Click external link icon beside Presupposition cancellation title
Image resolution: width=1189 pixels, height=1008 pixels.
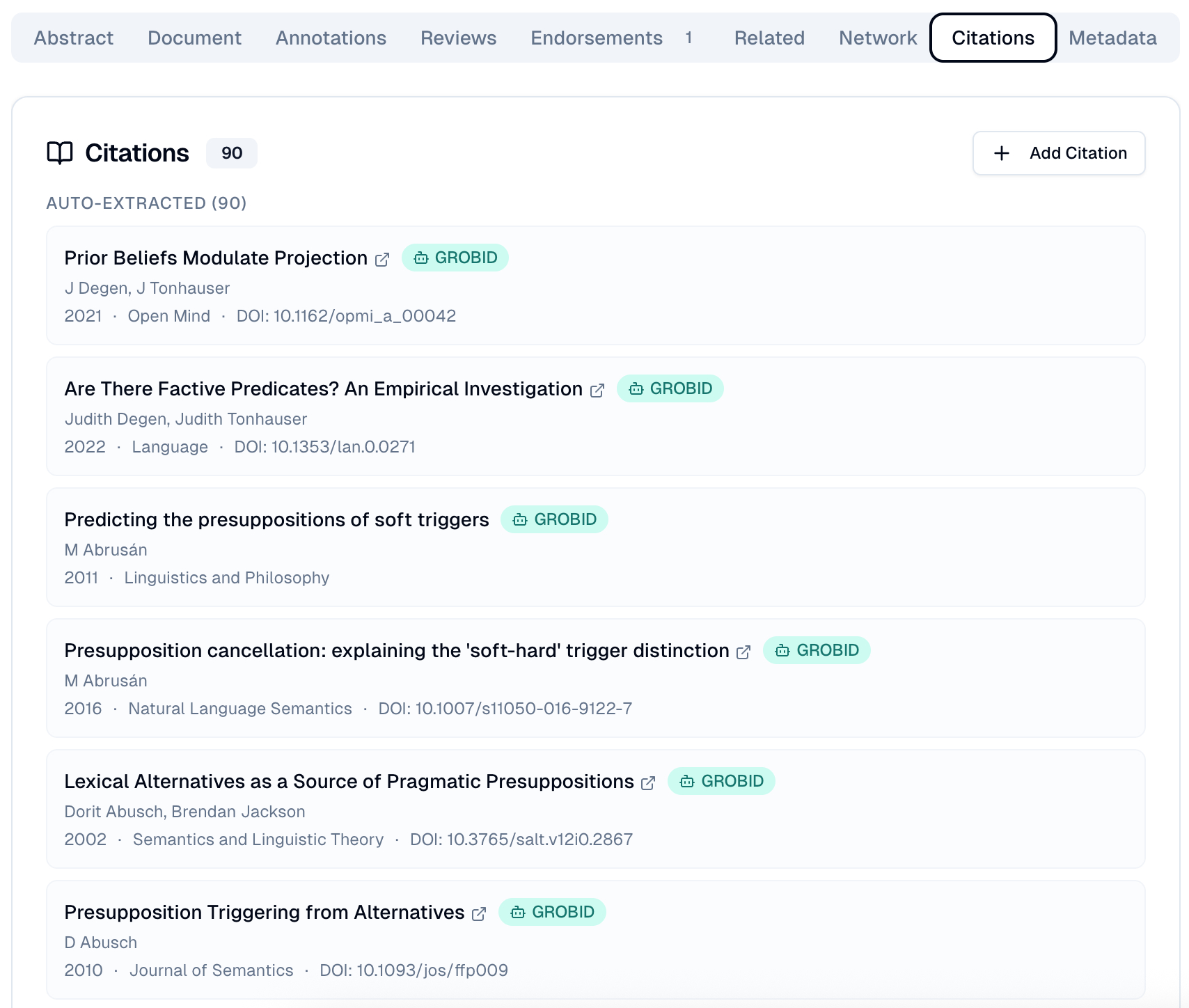743,652
